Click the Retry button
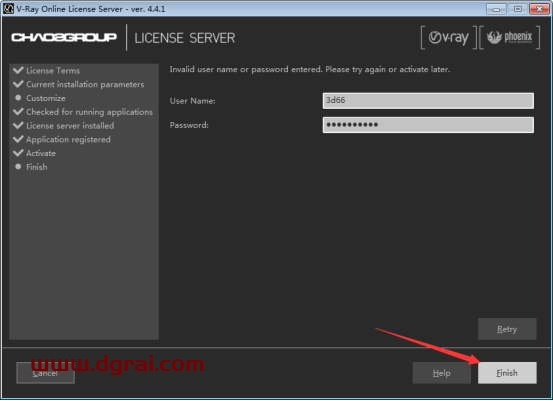This screenshot has width=553, height=401. (x=507, y=329)
